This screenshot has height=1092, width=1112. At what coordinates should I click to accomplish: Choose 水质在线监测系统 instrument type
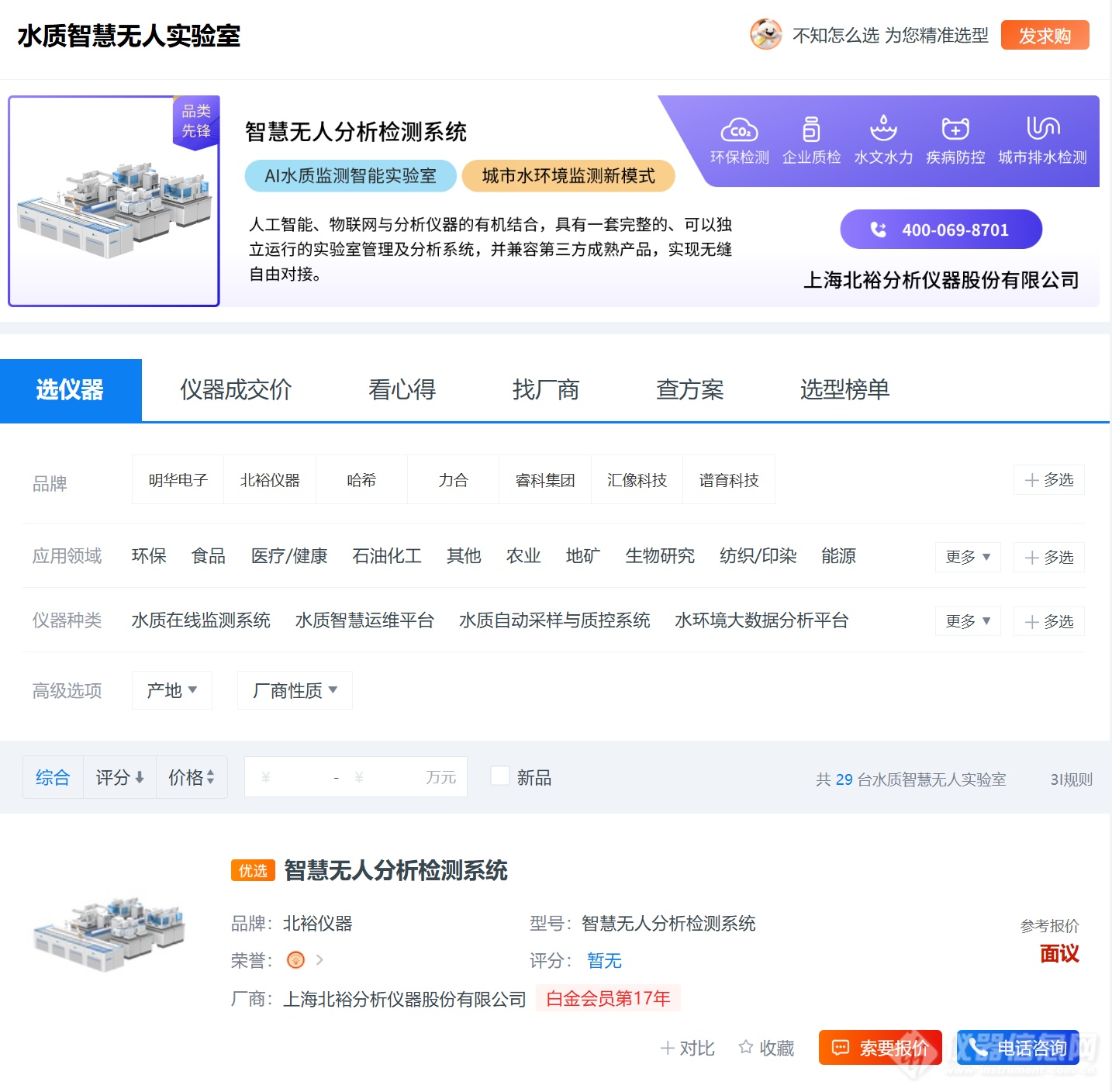click(x=201, y=620)
